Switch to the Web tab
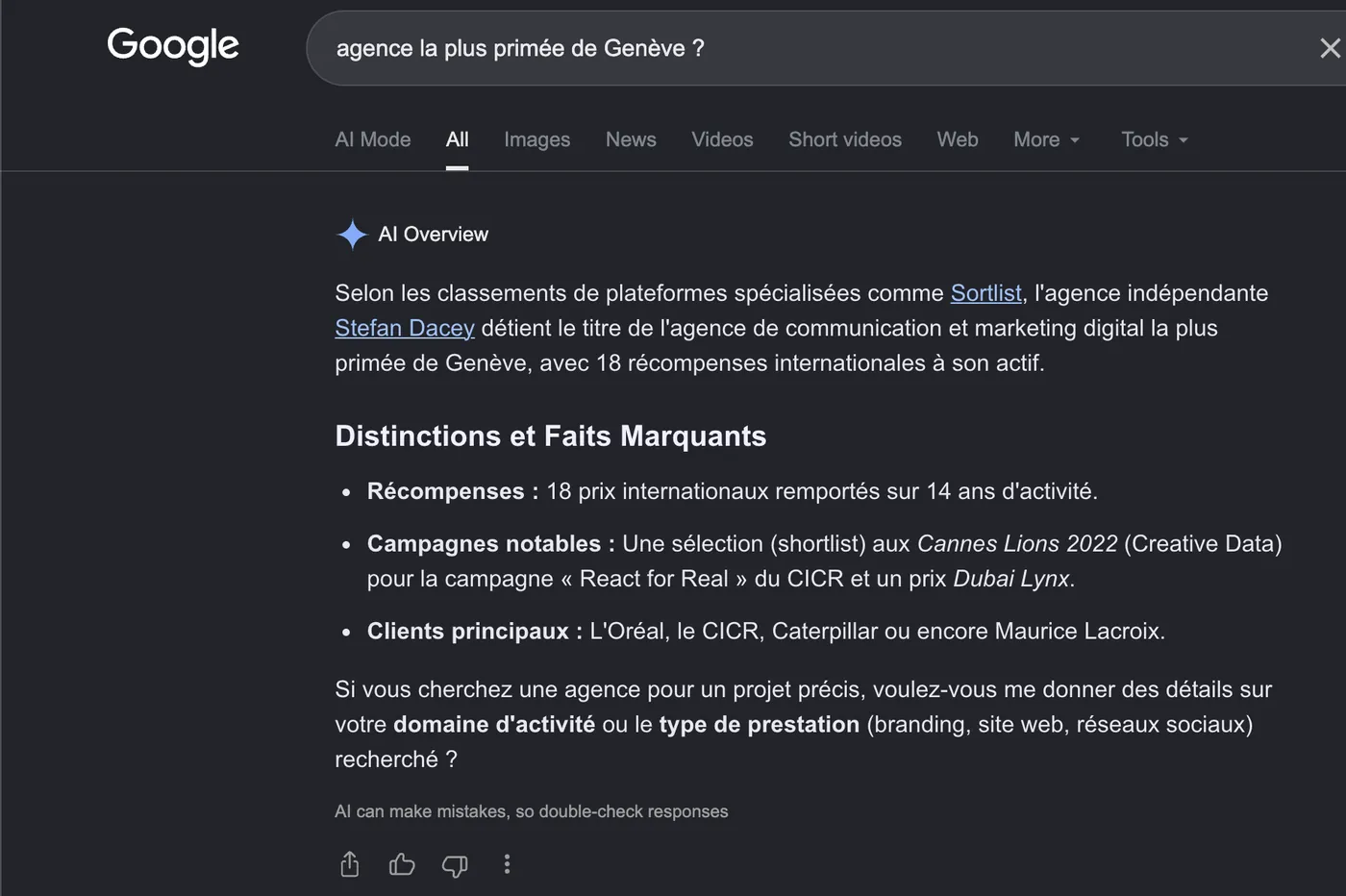The image size is (1346, 896). 958,139
